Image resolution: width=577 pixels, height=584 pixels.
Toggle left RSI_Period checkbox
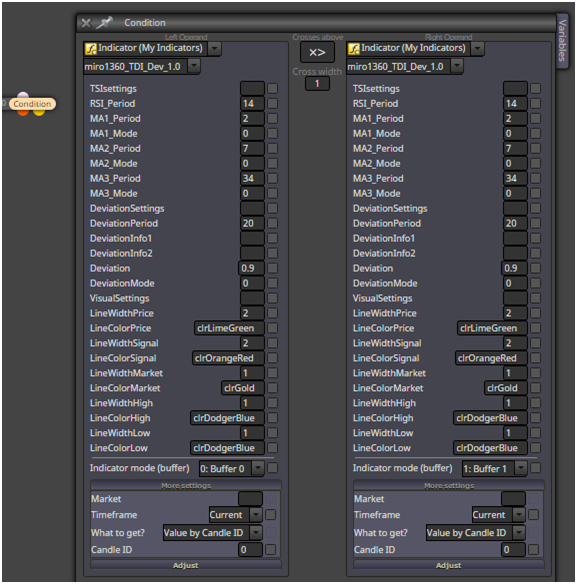pos(272,104)
